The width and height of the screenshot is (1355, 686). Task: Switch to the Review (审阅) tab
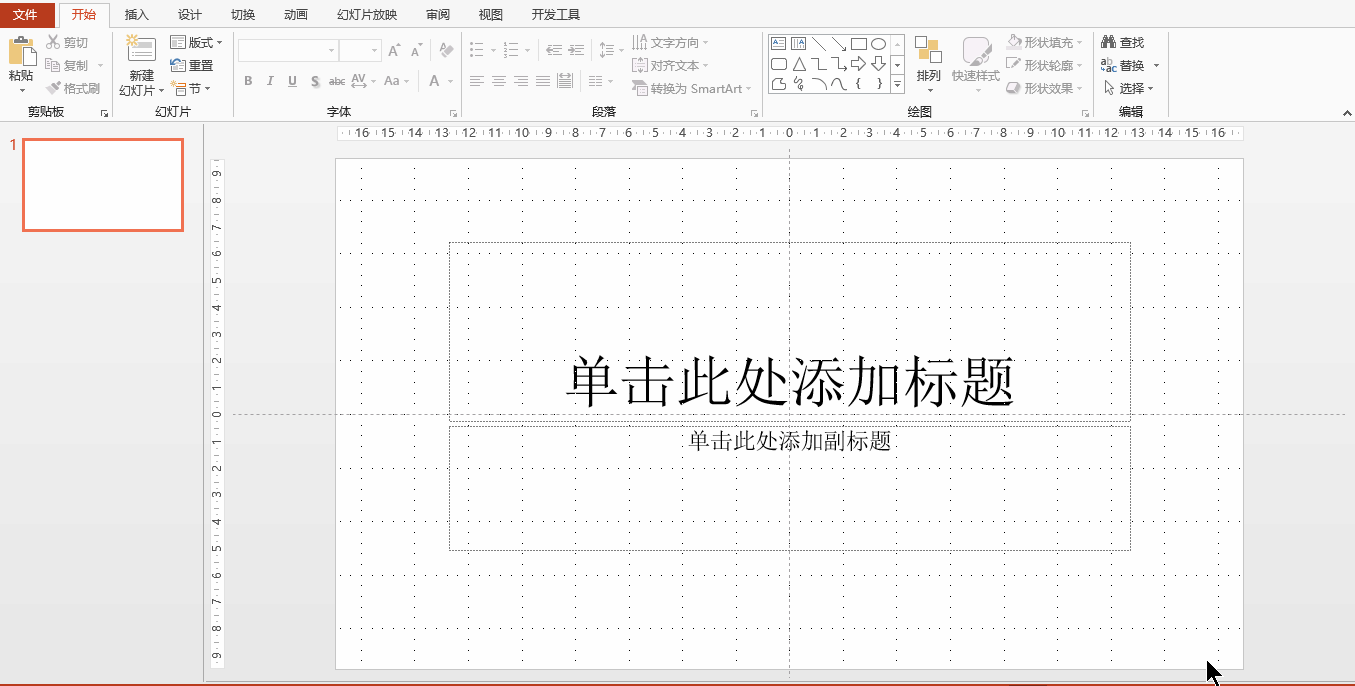pos(438,15)
